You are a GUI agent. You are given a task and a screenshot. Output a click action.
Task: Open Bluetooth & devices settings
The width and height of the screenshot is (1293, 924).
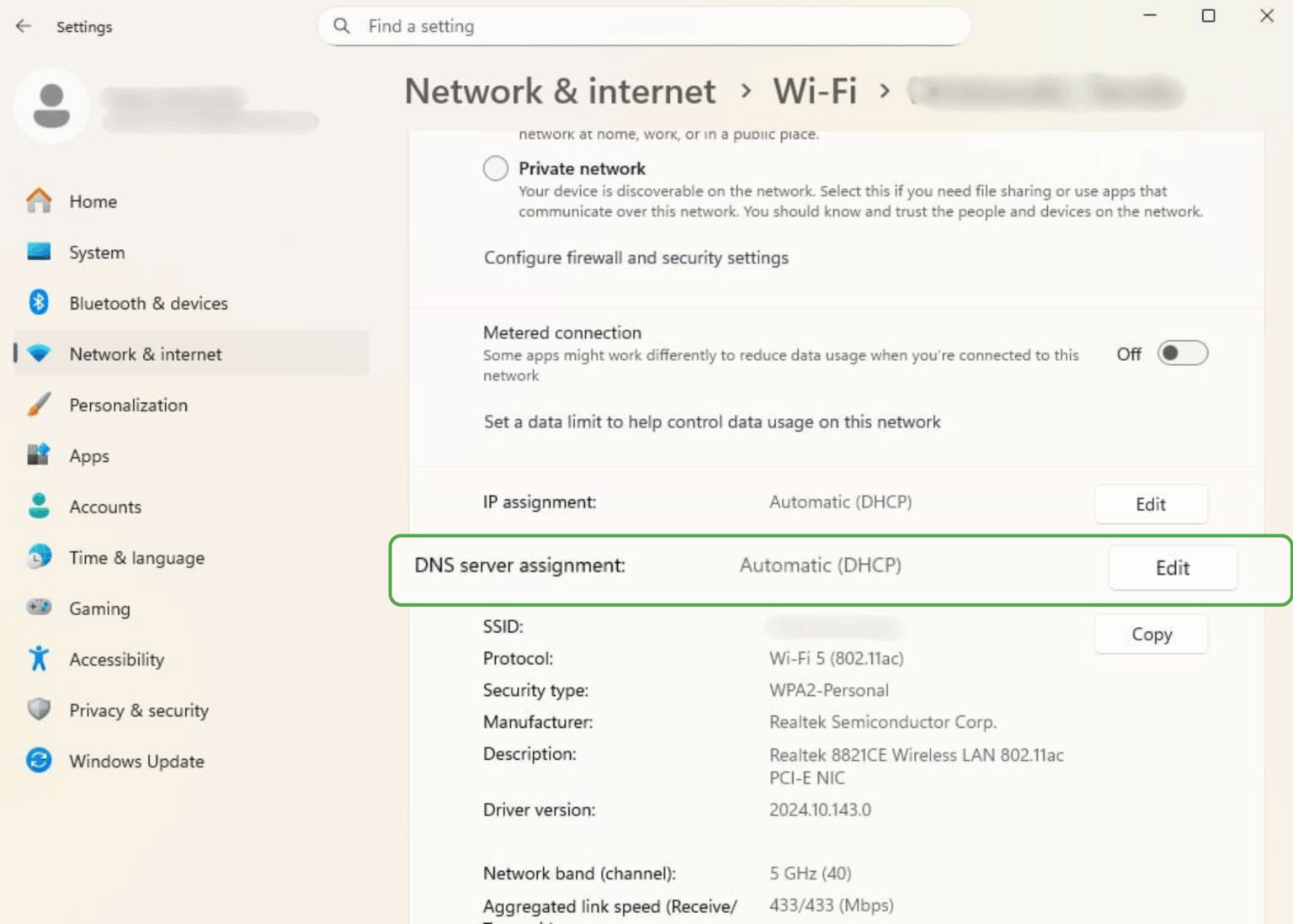[193, 302]
